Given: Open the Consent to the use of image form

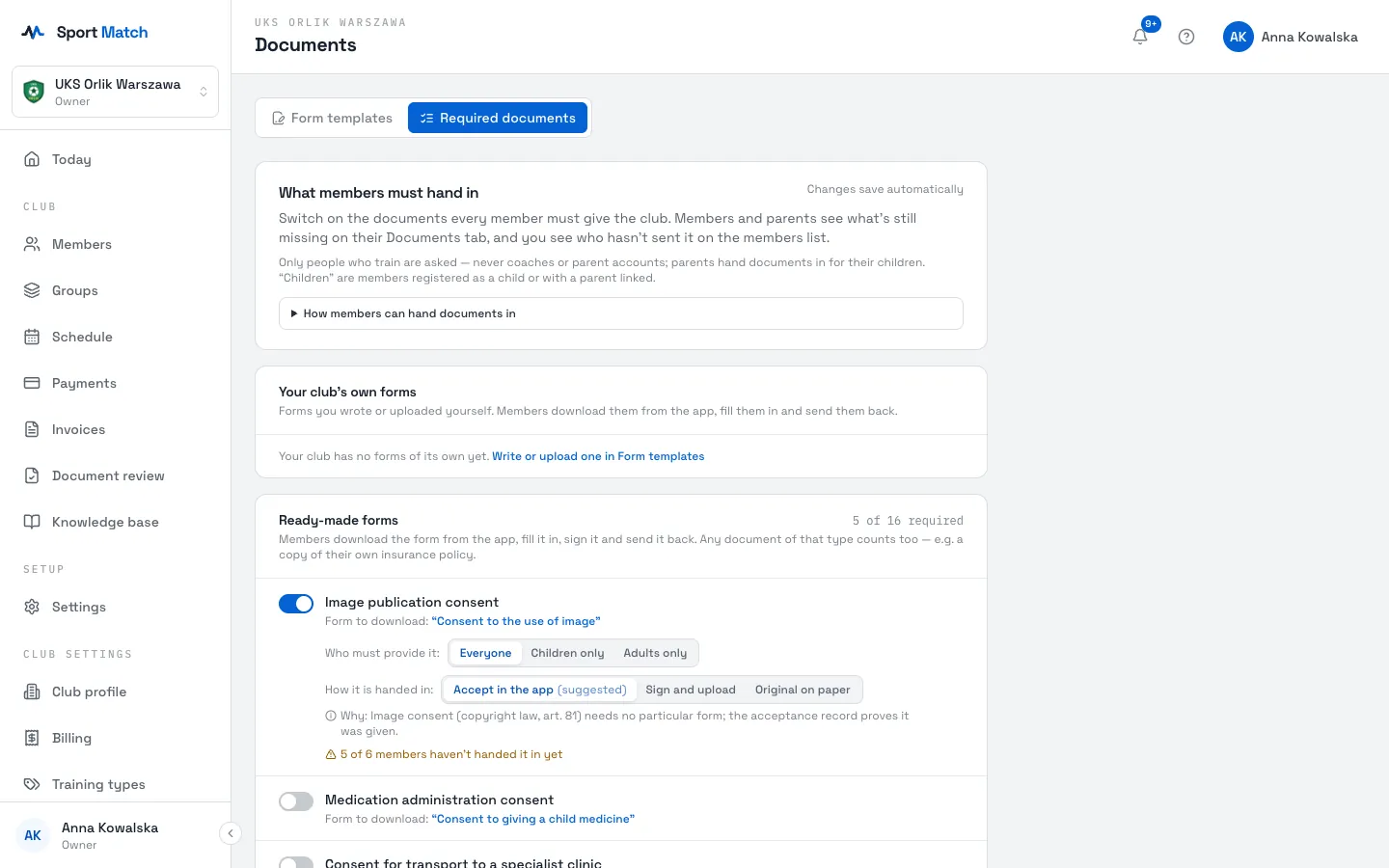Looking at the screenshot, I should pyautogui.click(x=516, y=621).
